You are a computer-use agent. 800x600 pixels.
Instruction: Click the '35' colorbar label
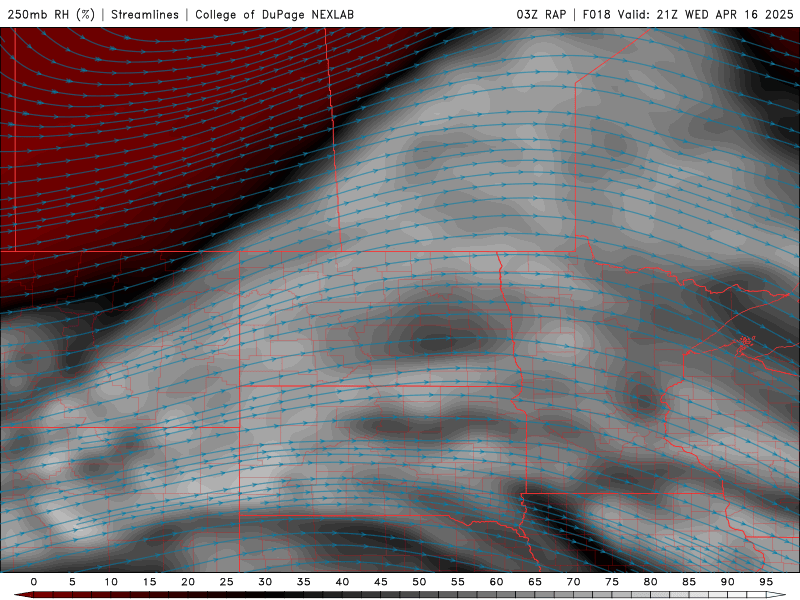[304, 582]
